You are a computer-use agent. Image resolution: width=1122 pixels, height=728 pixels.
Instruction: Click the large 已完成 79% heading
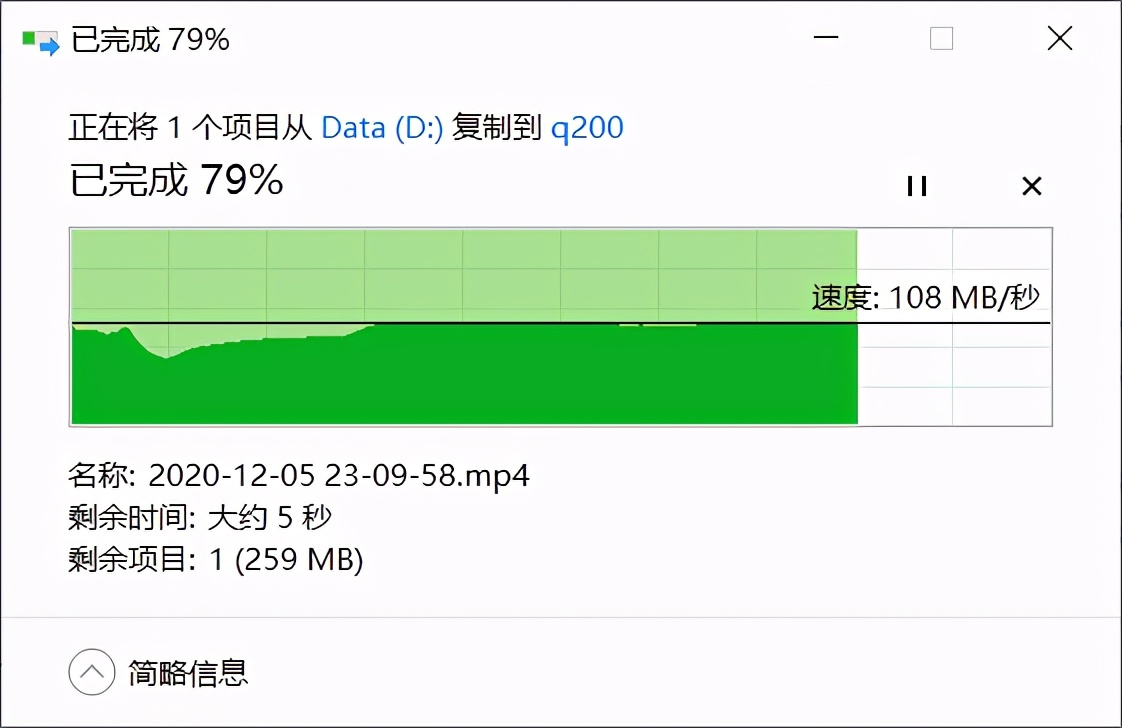(176, 179)
